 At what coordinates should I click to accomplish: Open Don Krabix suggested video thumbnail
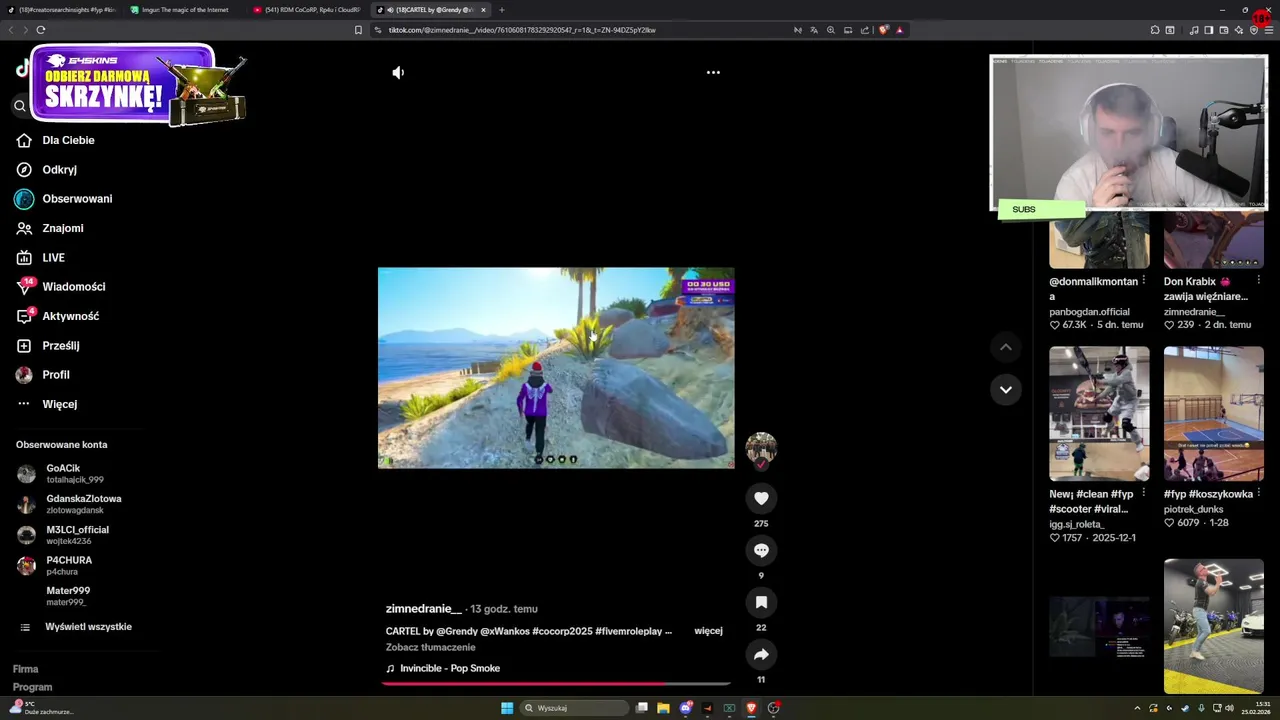point(1214,241)
